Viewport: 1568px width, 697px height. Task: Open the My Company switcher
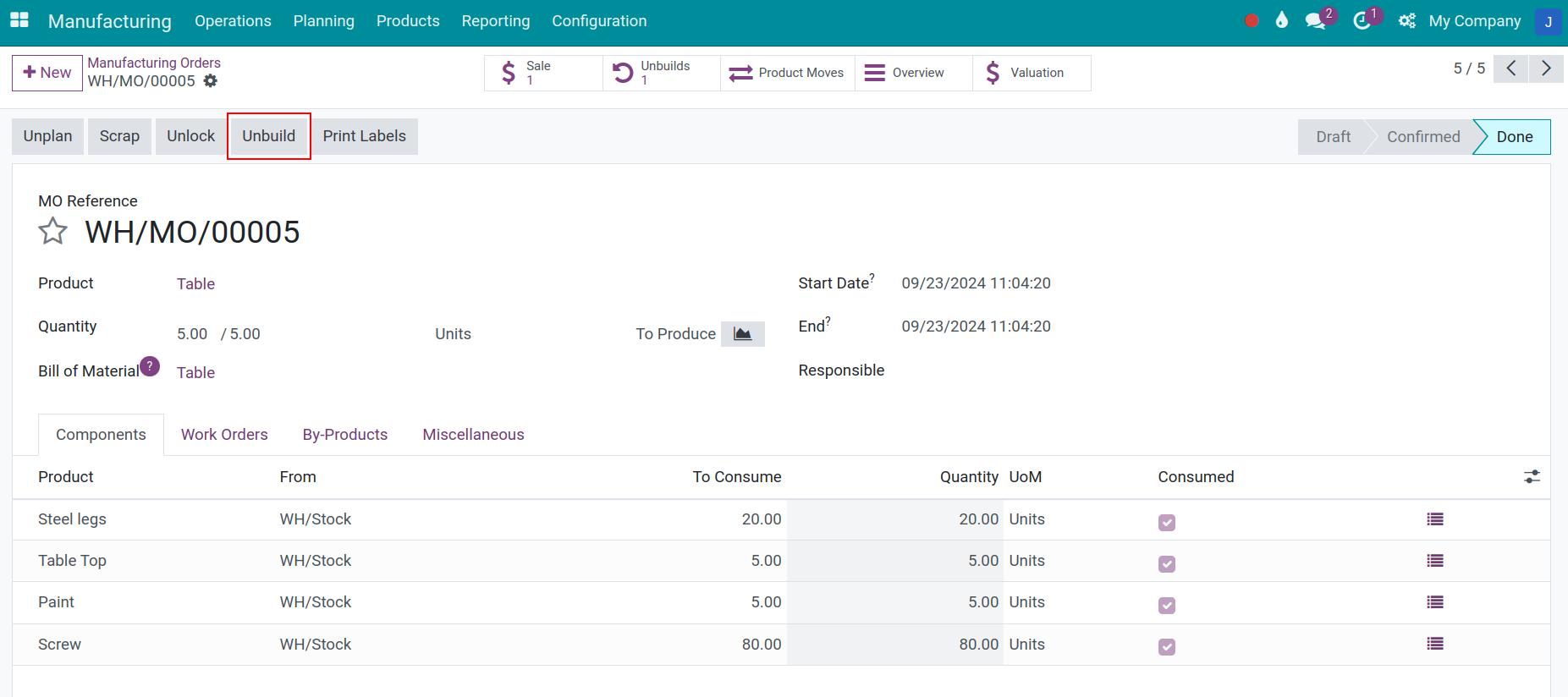point(1475,21)
